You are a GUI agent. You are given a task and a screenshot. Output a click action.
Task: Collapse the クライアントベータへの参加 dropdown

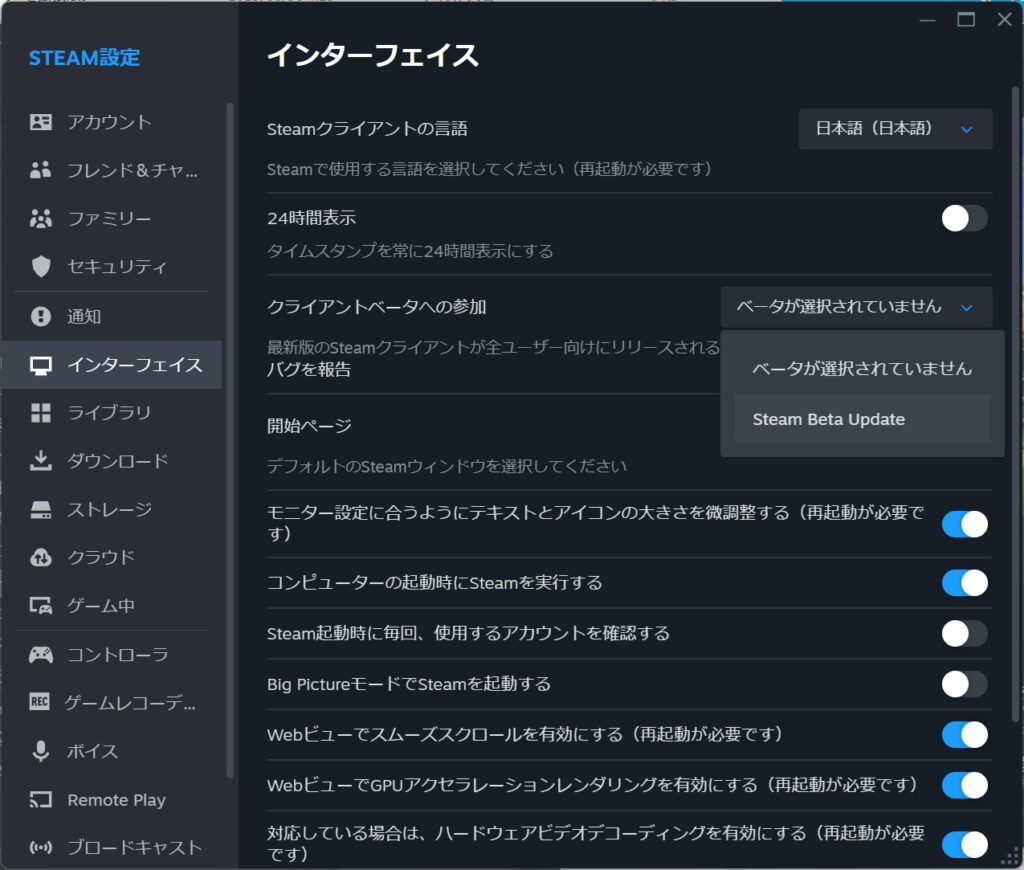click(x=856, y=307)
